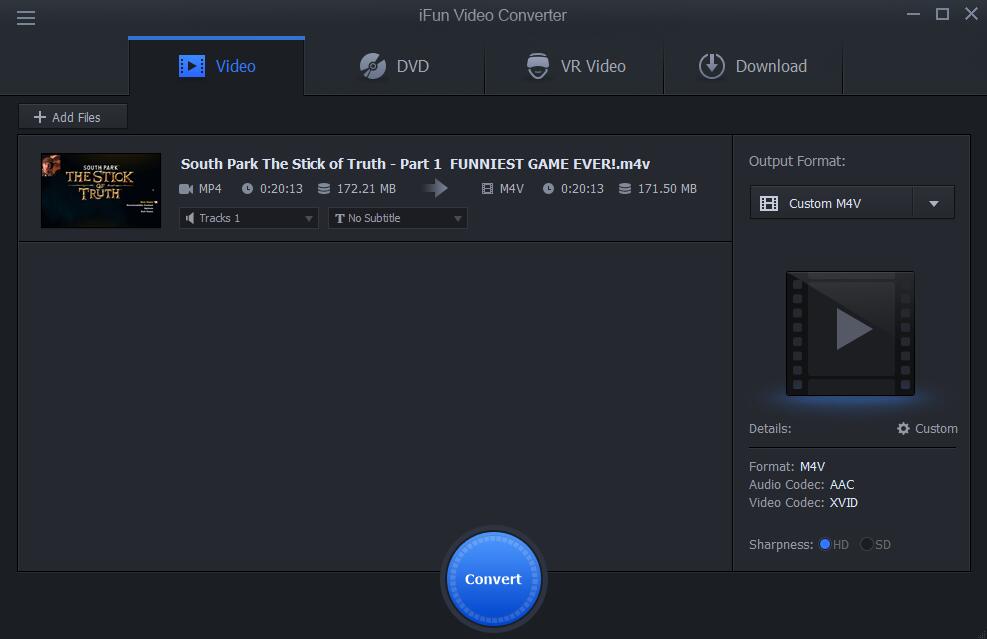Screen dimensions: 987x639
Task: Select the HD sharpness option
Action: point(833,545)
